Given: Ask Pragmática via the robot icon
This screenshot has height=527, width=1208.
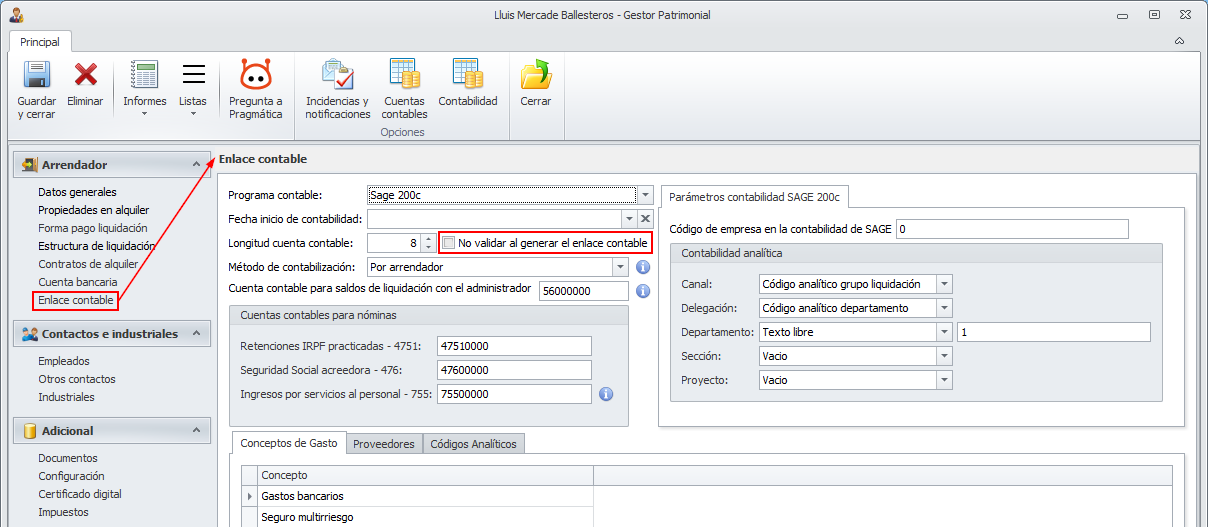Looking at the screenshot, I should [256, 76].
